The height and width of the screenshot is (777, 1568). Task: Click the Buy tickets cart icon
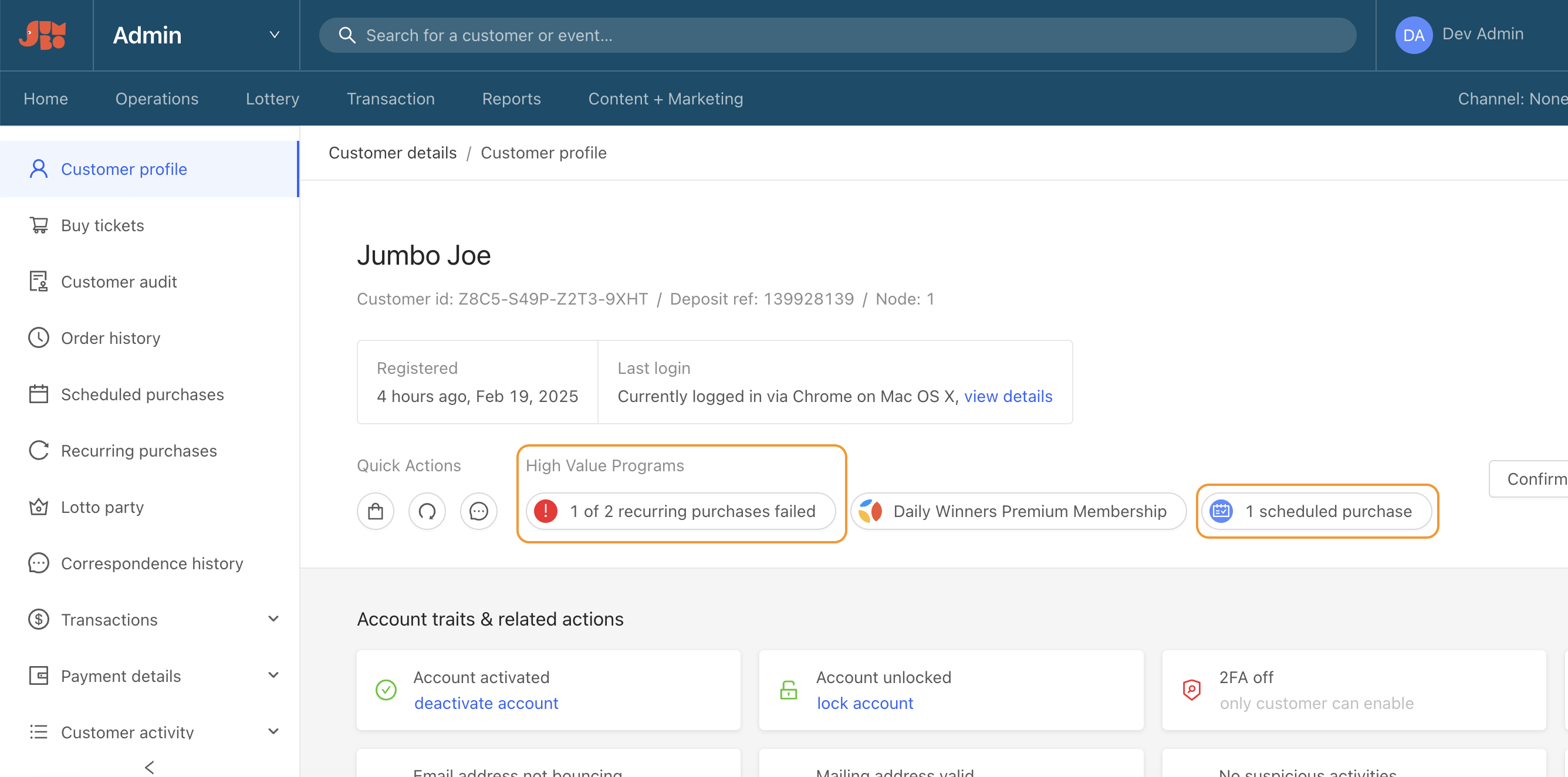[38, 225]
